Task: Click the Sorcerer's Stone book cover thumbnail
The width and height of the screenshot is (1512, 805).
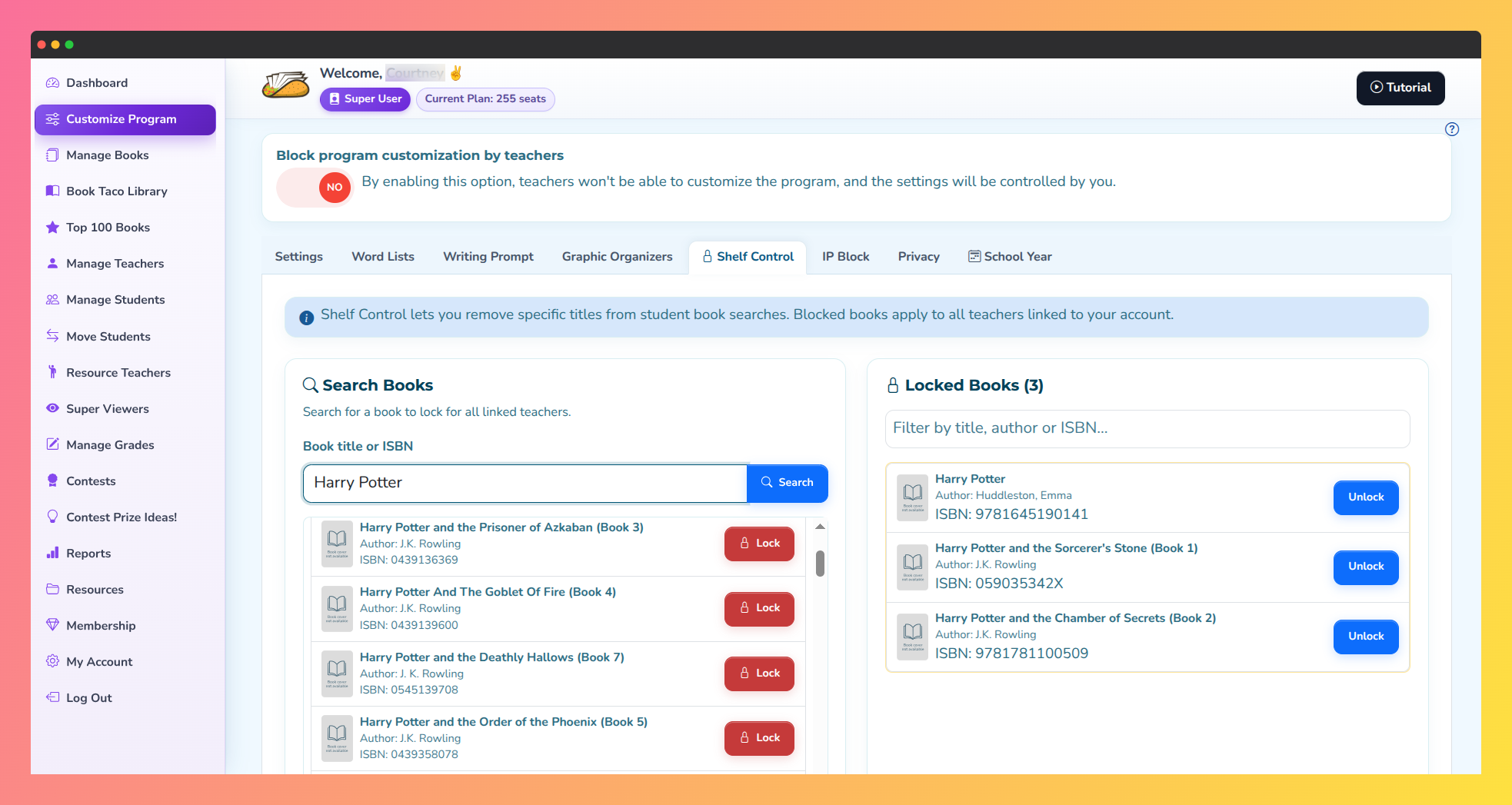Action: [x=913, y=567]
